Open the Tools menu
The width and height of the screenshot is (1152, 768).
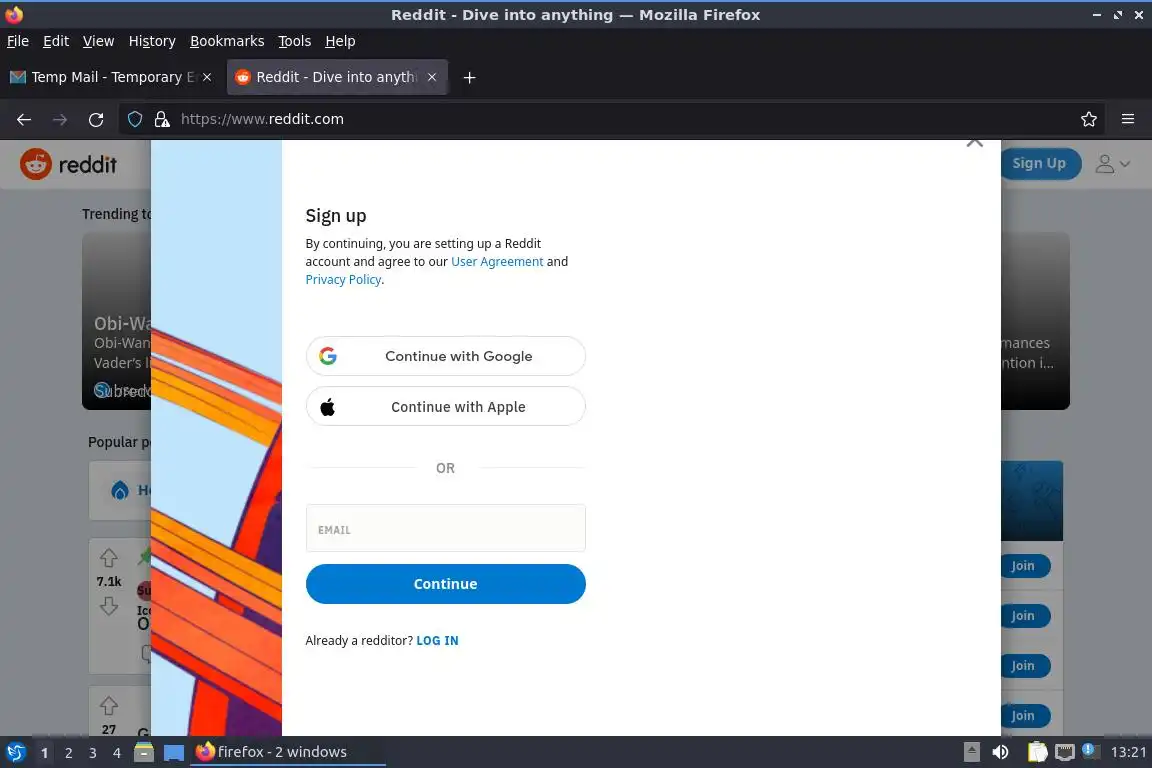pyautogui.click(x=295, y=41)
